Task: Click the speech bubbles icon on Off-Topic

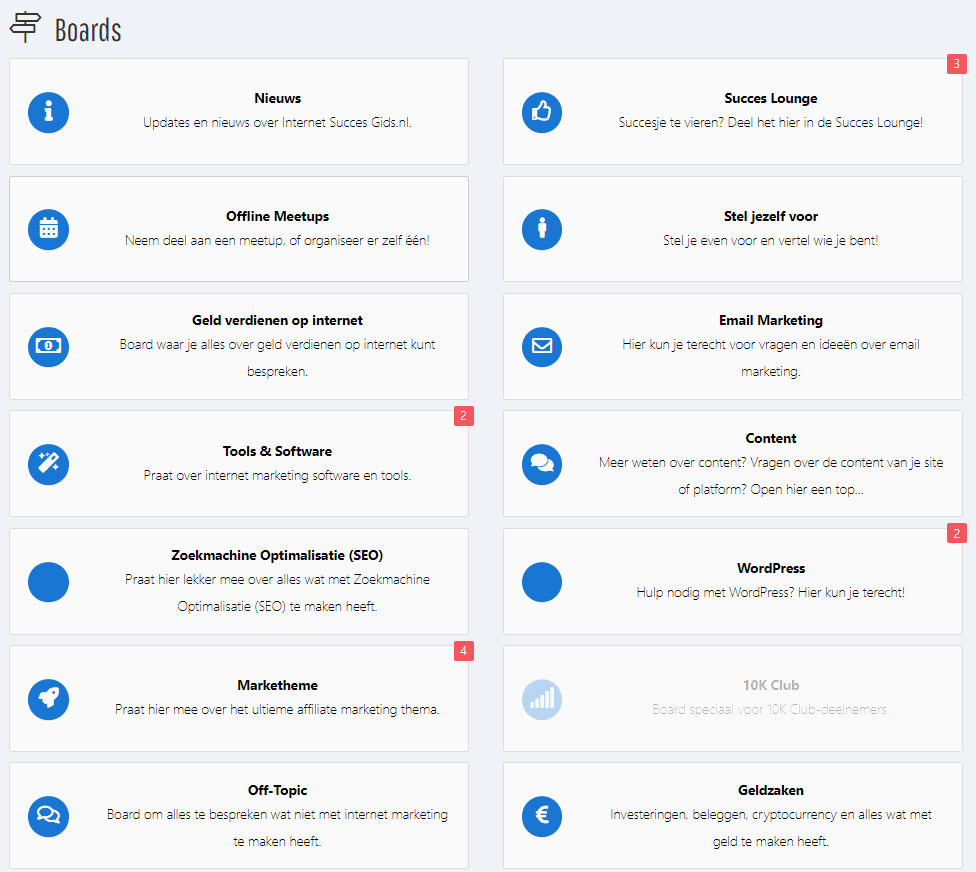Action: (48, 816)
